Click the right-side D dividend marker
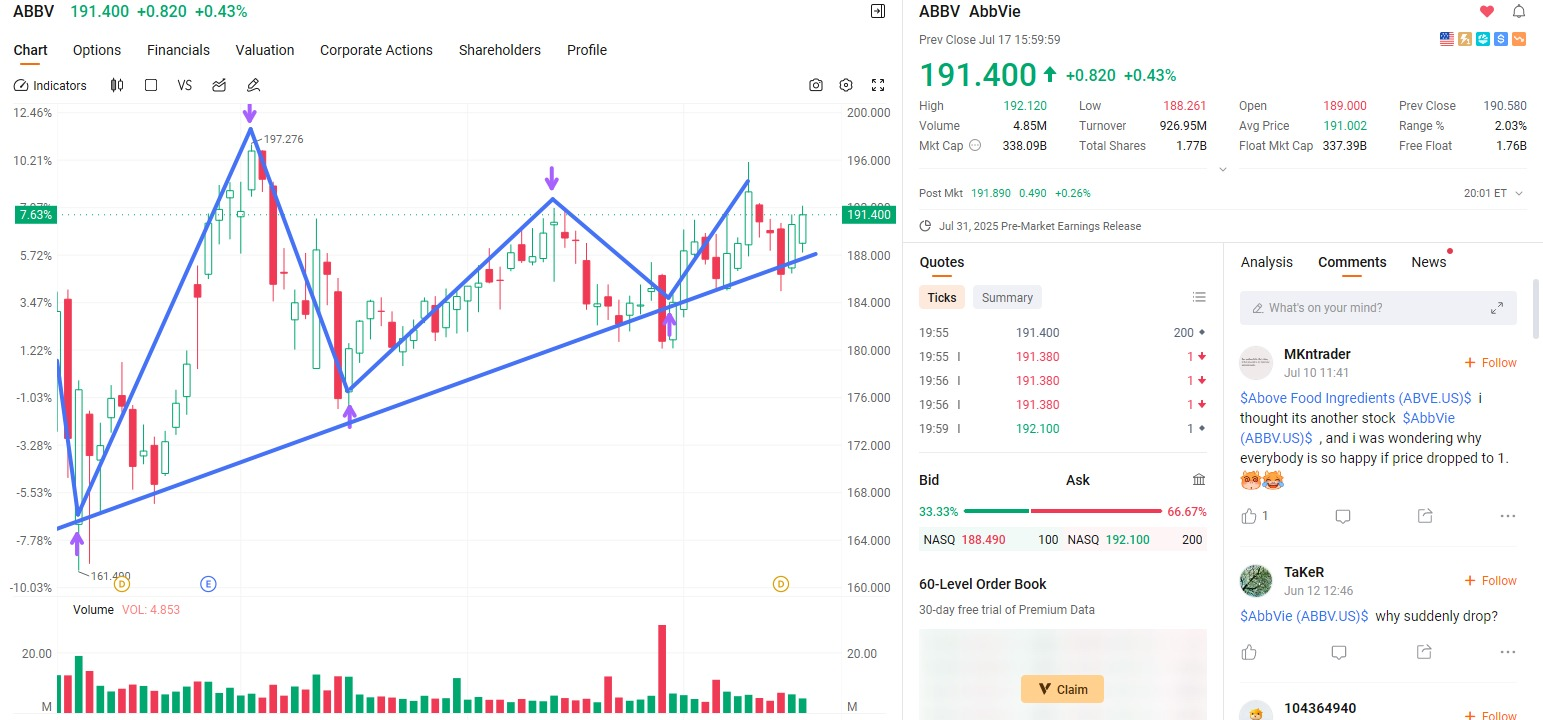Viewport: 1543px width, 720px height. 781,584
